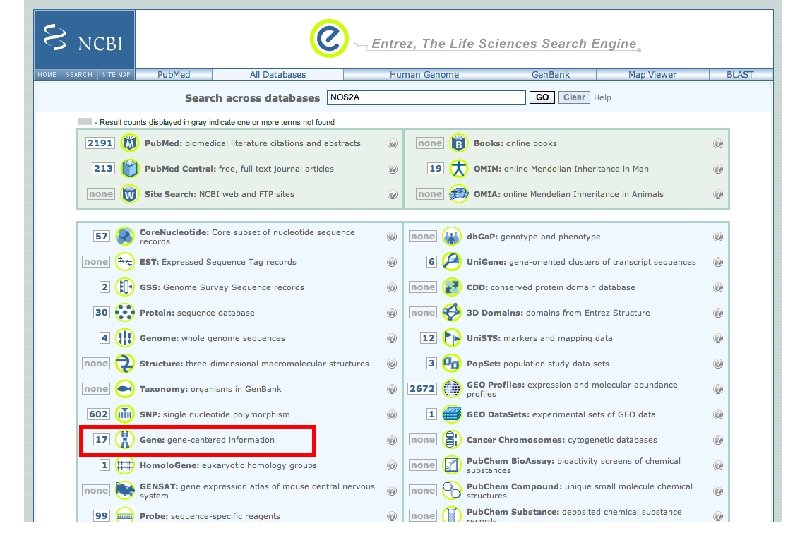Open the 2191 PubMed results count
This screenshot has height=540, width=810.
[100, 143]
